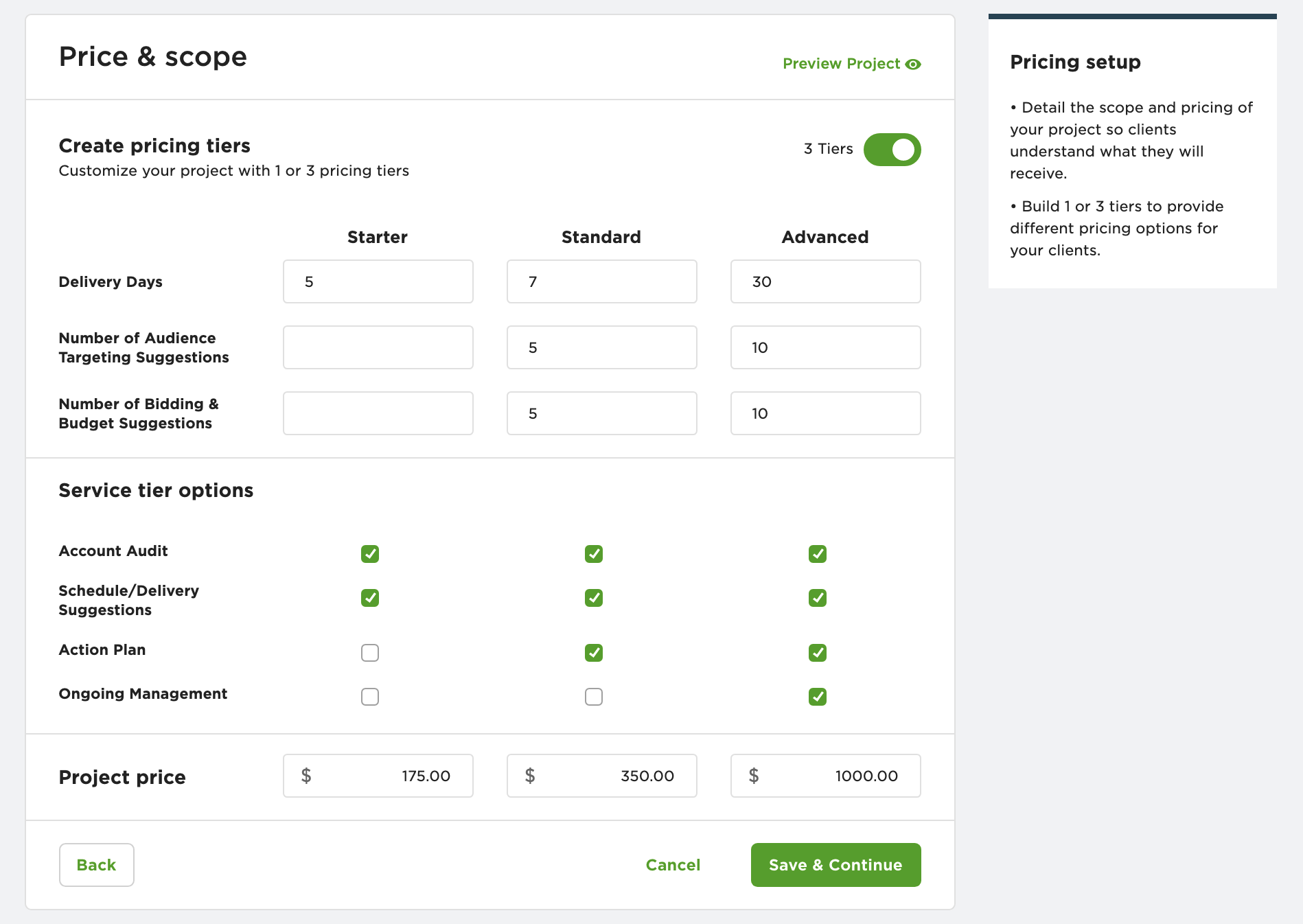The height and width of the screenshot is (924, 1303).
Task: Disable Account Audit for Starter tier
Action: click(x=369, y=553)
